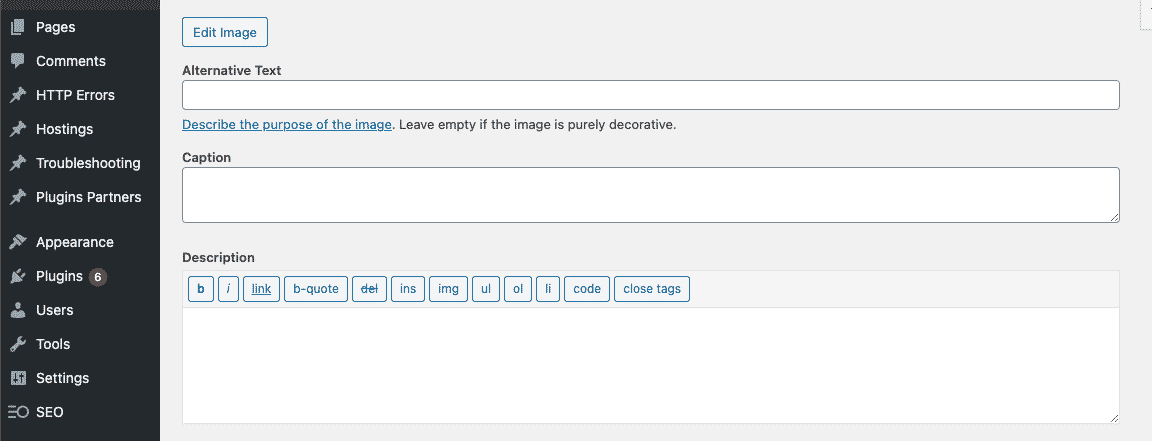Toggle bold with the b button
This screenshot has height=441, width=1152.
[x=201, y=289]
